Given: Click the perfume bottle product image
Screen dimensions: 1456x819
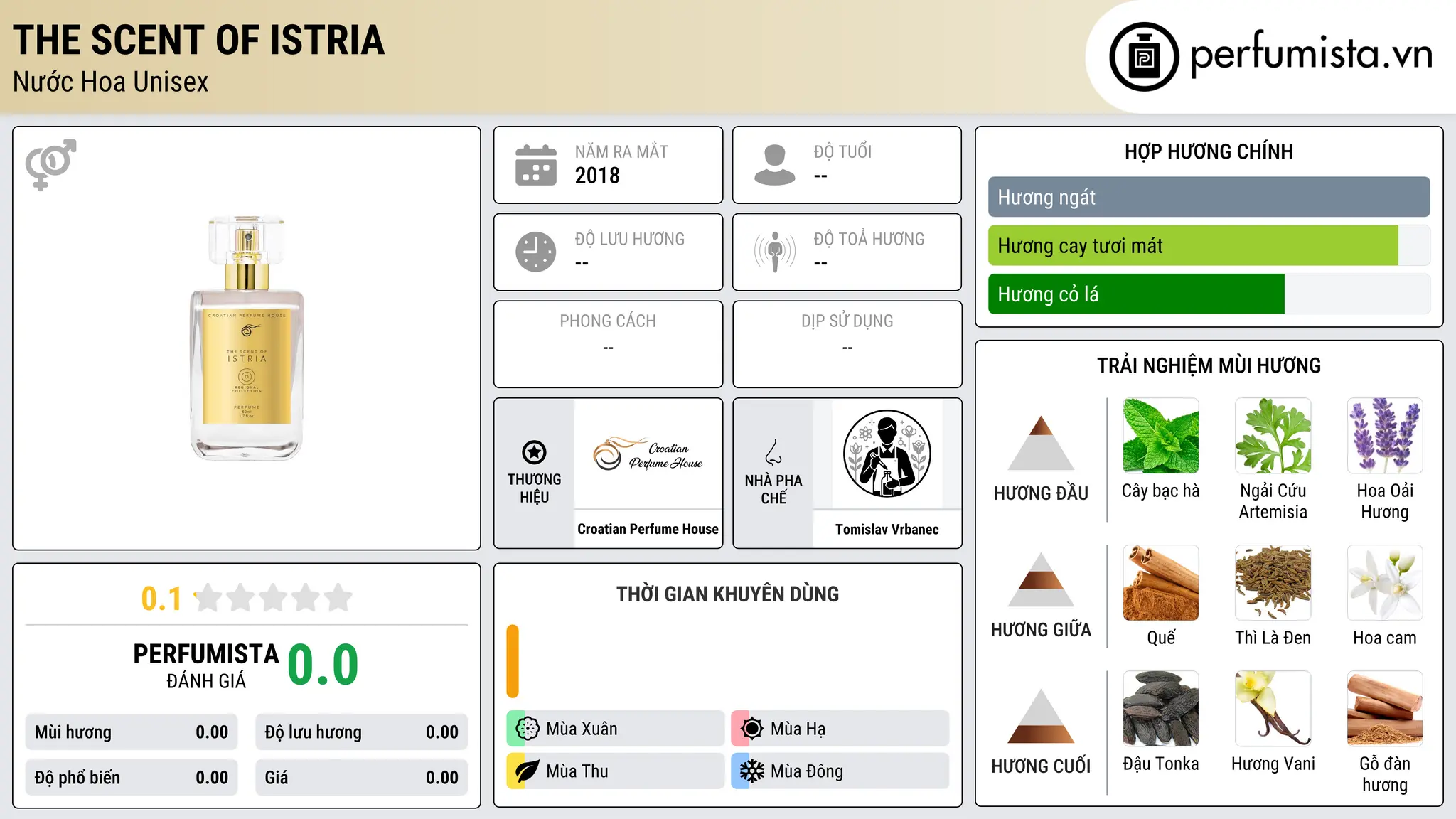Looking at the screenshot, I should pos(247,338).
